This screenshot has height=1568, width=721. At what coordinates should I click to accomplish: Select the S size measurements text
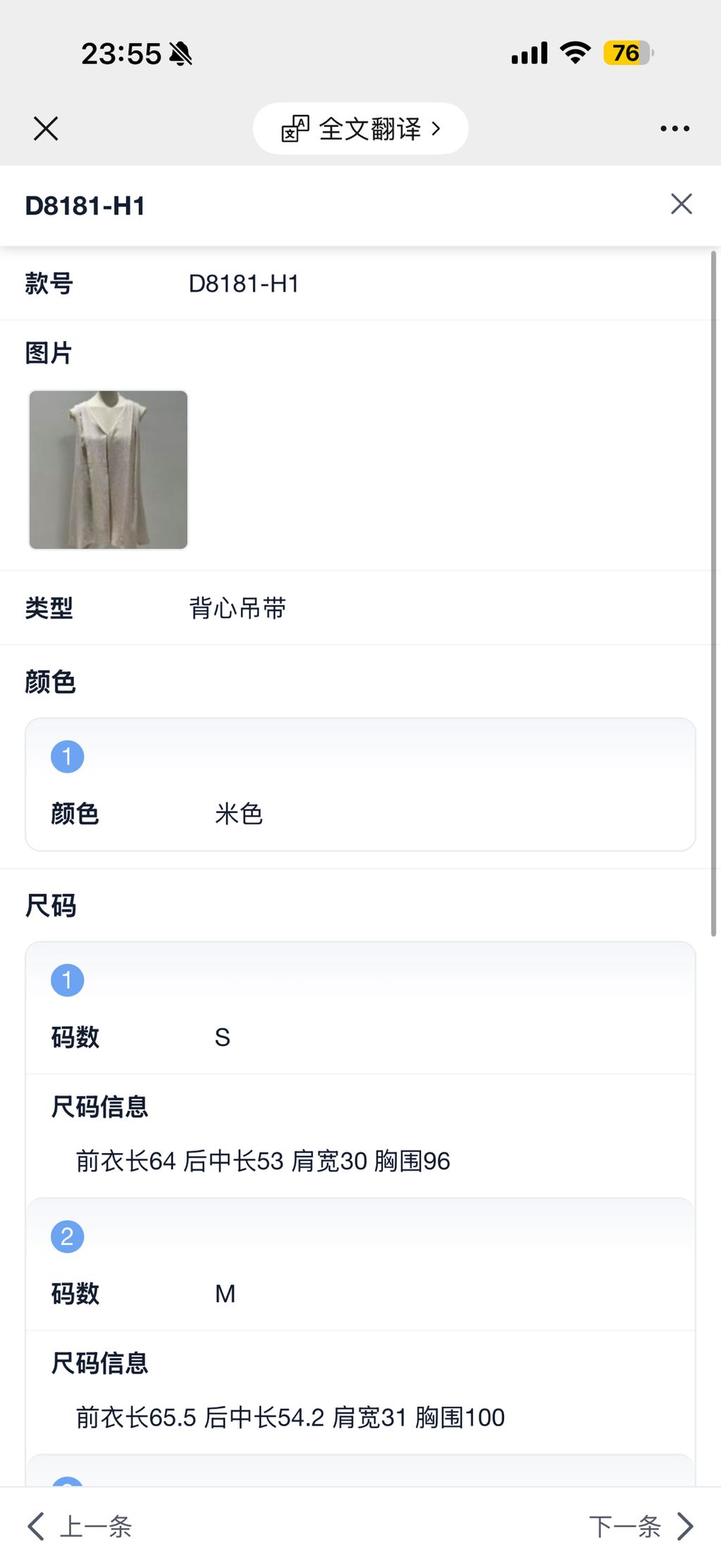(263, 1161)
